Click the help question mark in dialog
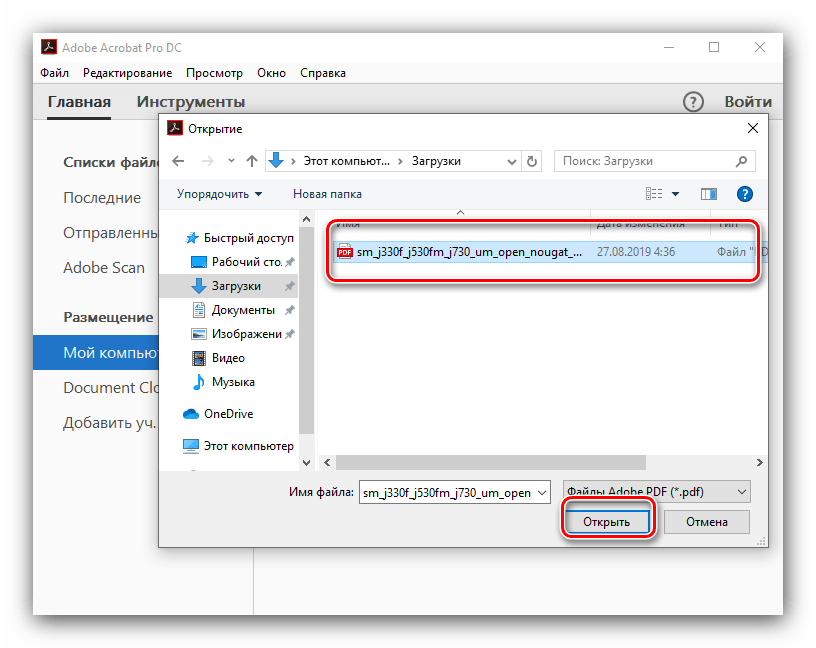 point(744,194)
